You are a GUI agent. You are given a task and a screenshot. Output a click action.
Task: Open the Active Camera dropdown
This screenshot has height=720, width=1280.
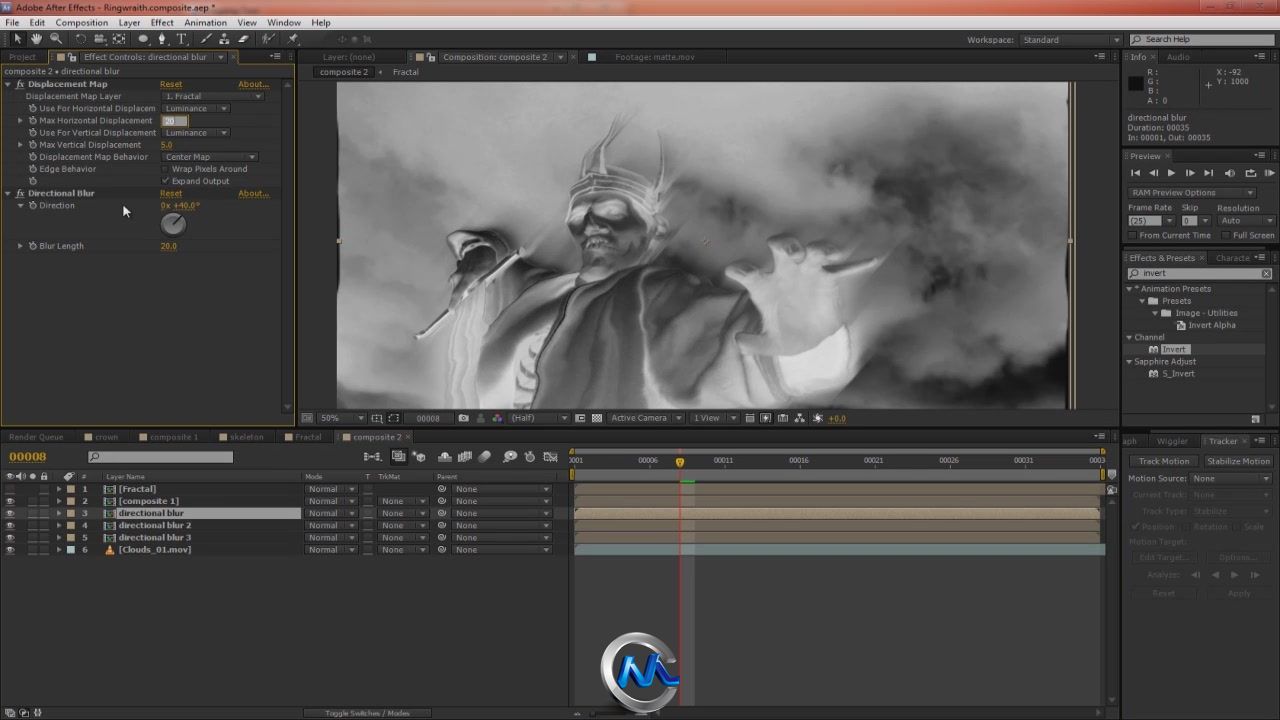[646, 418]
